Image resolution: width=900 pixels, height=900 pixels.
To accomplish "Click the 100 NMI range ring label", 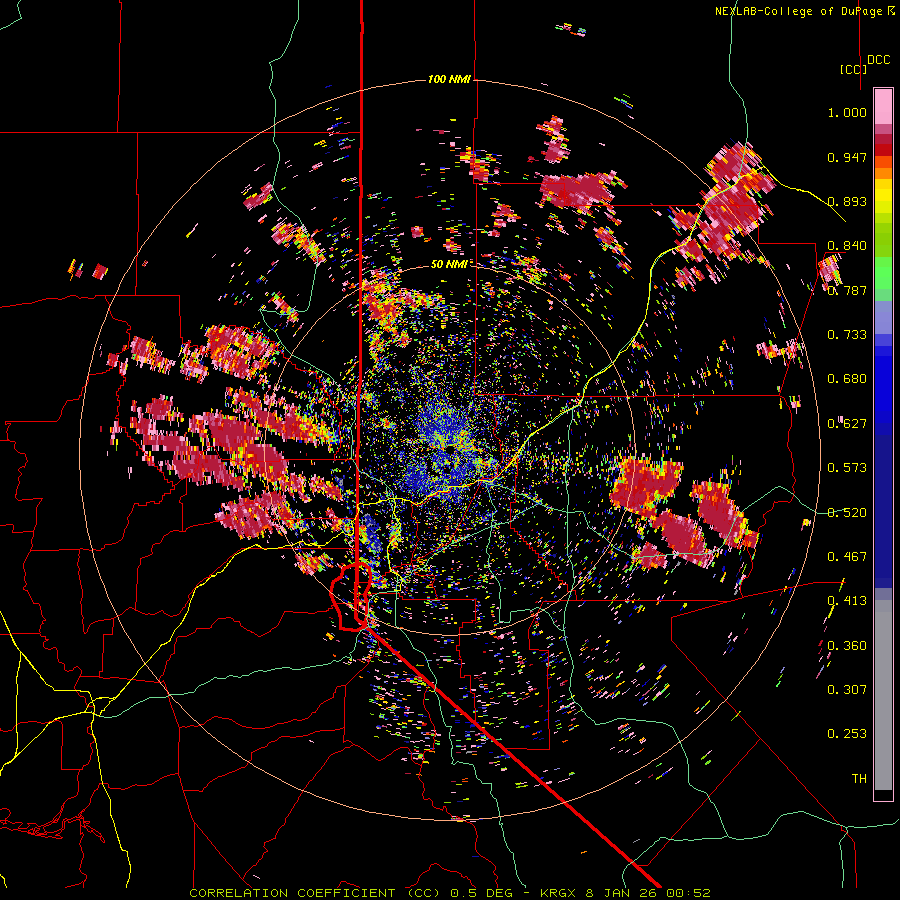I will [x=449, y=79].
